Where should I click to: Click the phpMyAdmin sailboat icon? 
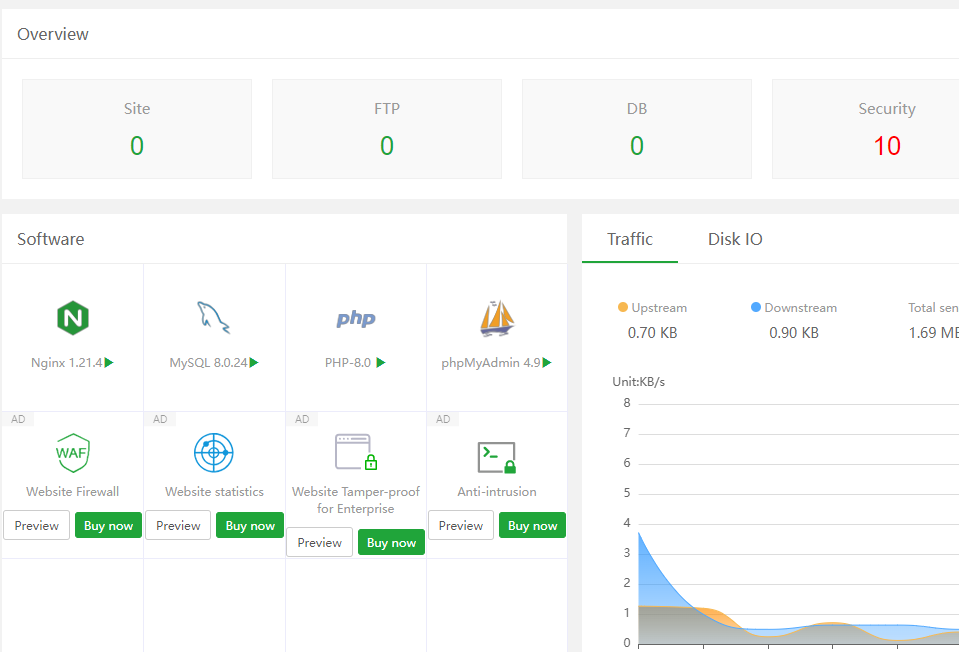pos(497,318)
